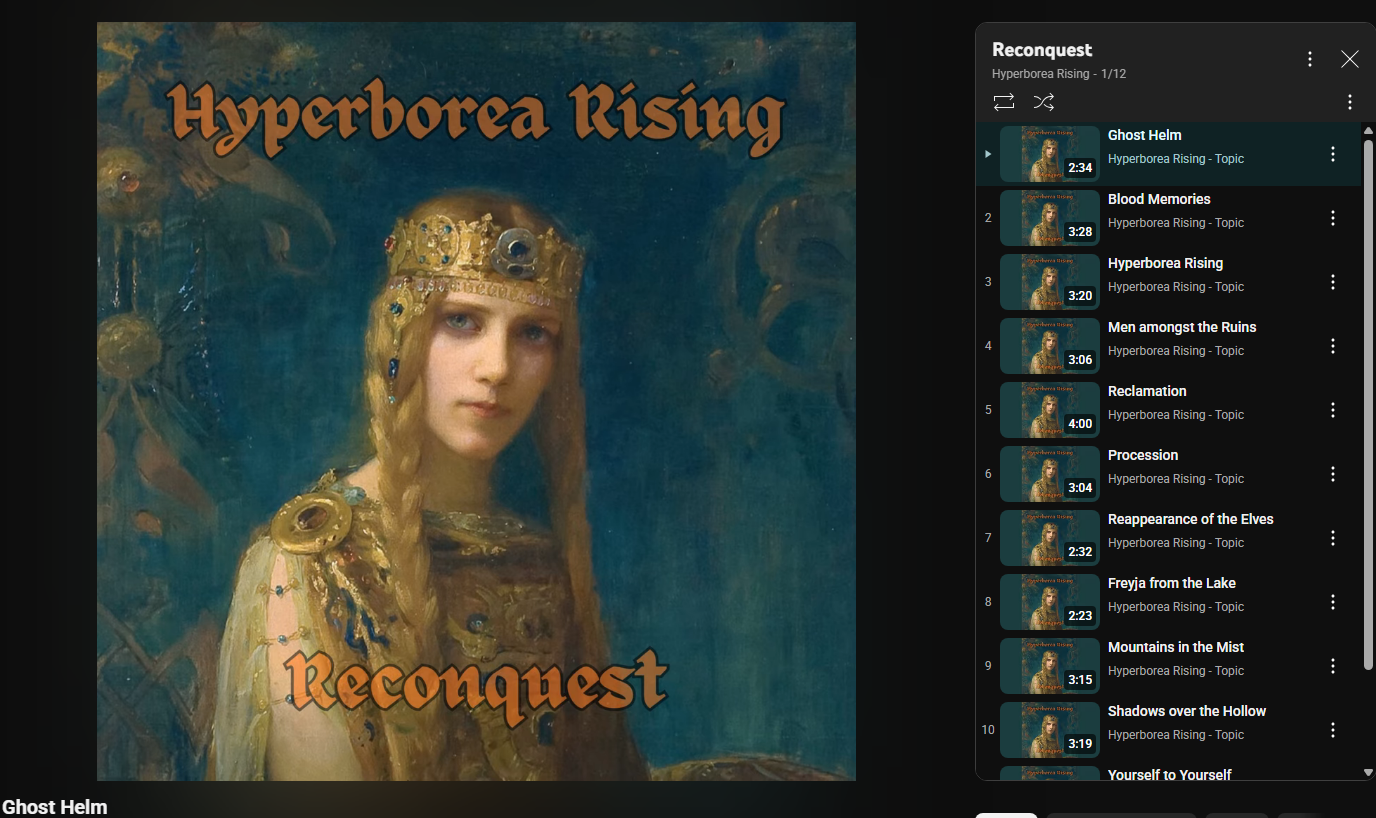1376x818 pixels.
Task: Open playlist header three-dot menu
Action: point(1310,59)
